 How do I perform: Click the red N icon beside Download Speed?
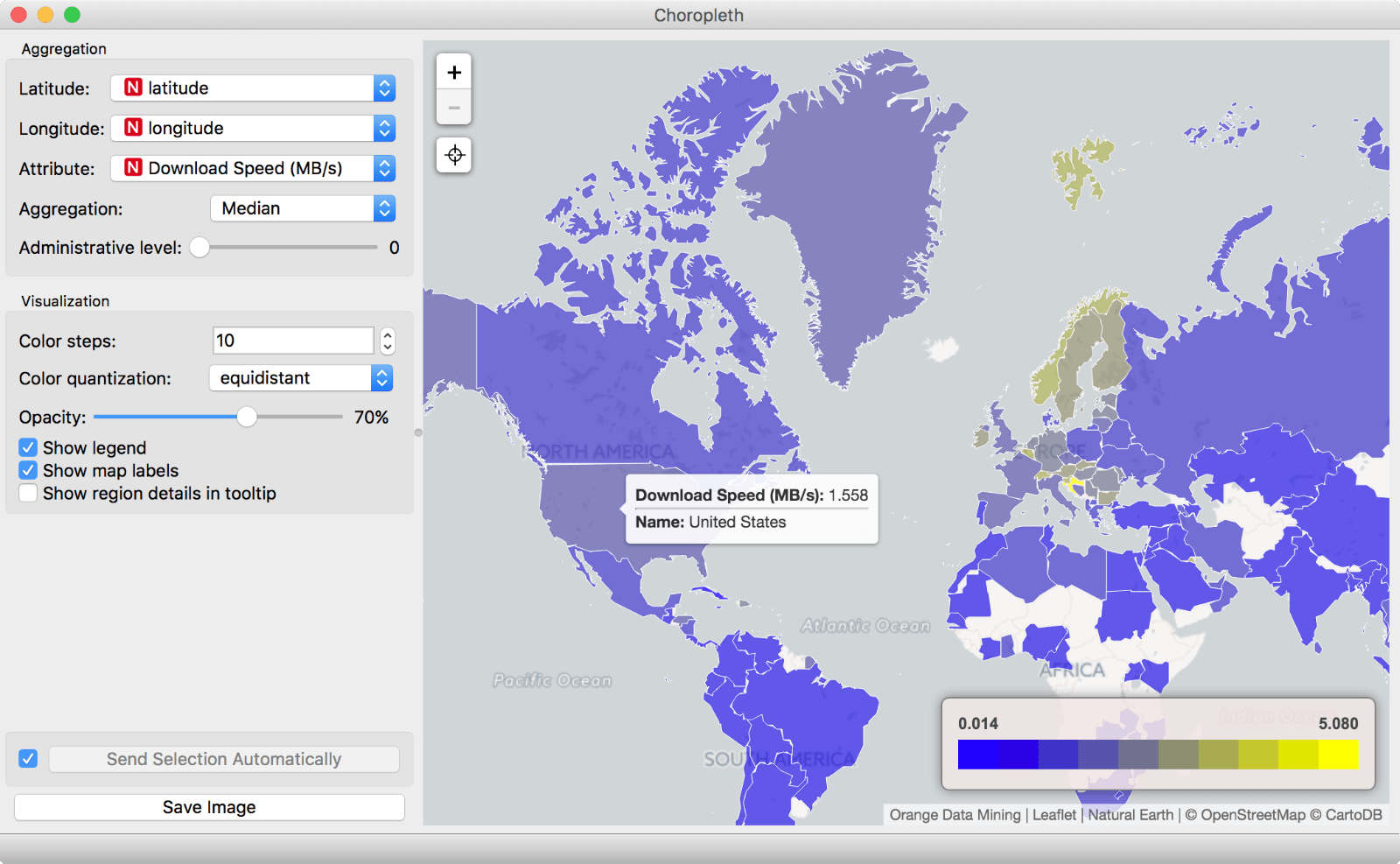click(133, 168)
